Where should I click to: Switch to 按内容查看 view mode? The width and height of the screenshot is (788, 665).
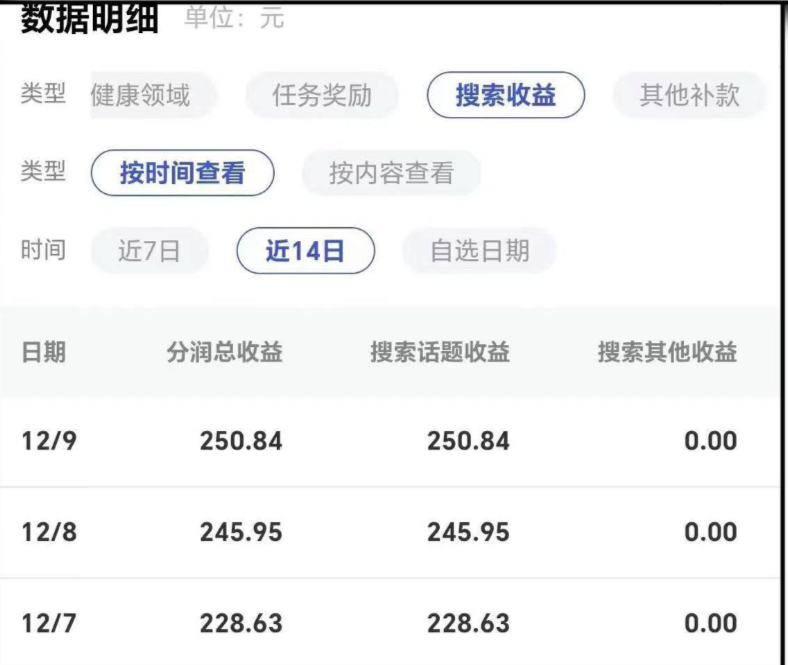(x=391, y=173)
